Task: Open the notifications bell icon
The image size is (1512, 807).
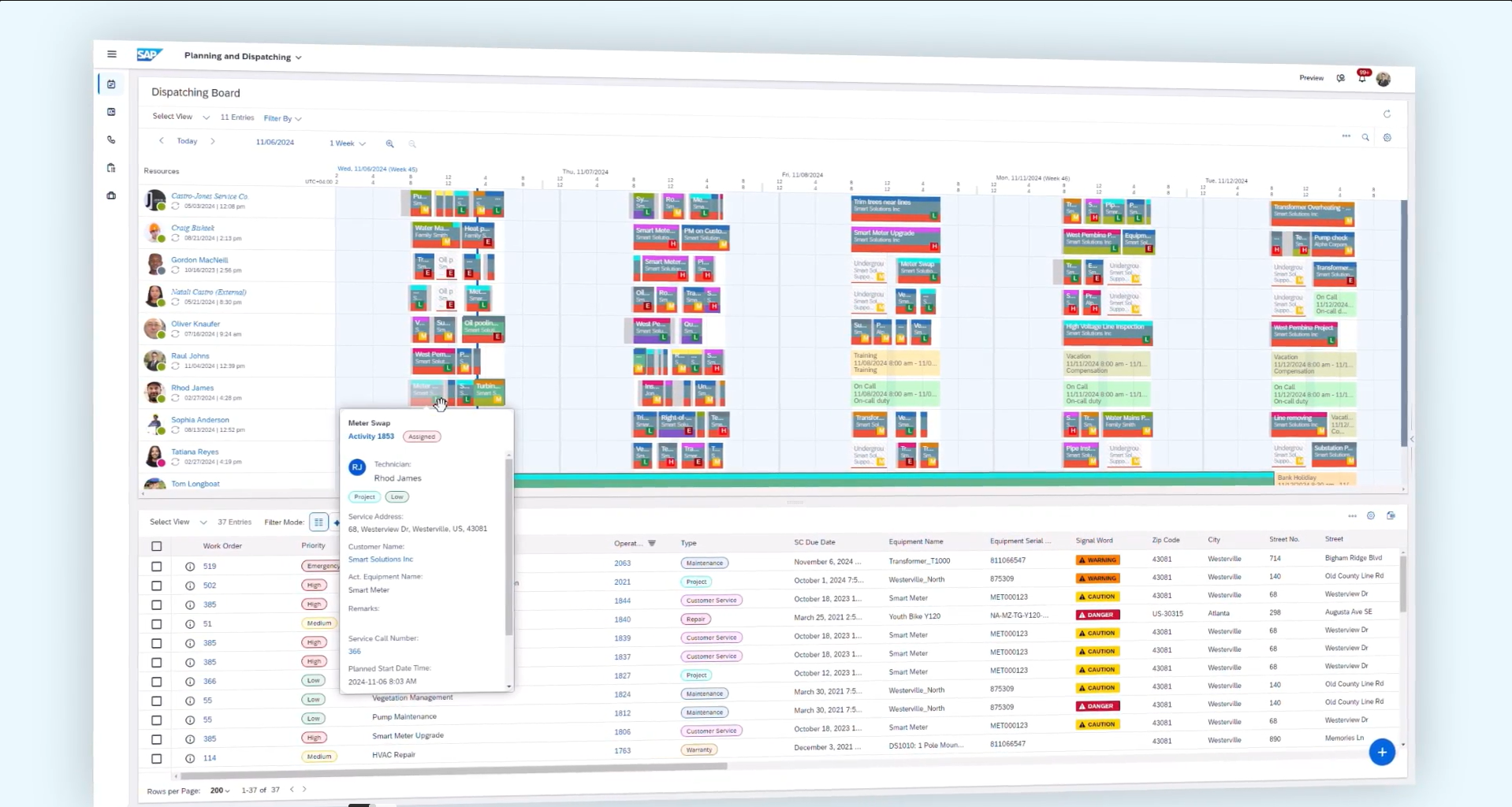Action: [x=1361, y=78]
